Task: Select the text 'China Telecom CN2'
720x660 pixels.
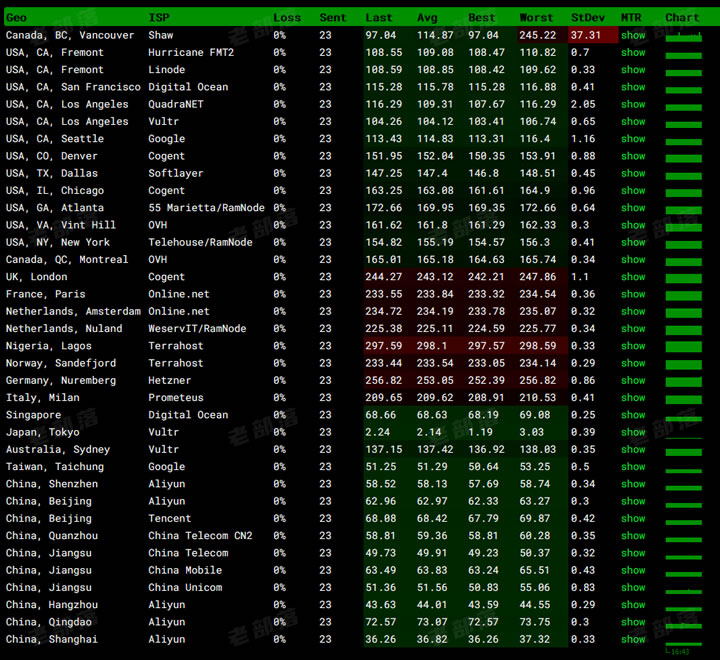Action: tap(200, 536)
